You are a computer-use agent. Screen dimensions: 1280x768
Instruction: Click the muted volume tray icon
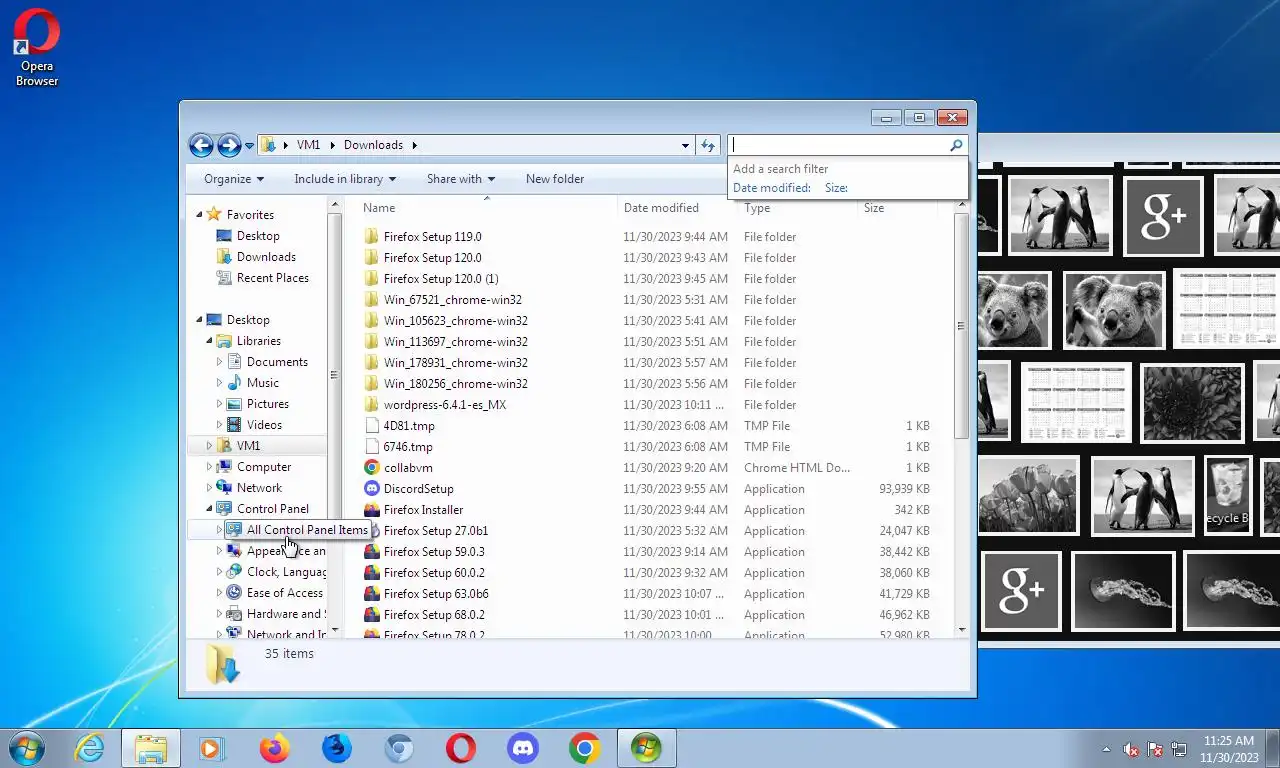[x=1131, y=749]
